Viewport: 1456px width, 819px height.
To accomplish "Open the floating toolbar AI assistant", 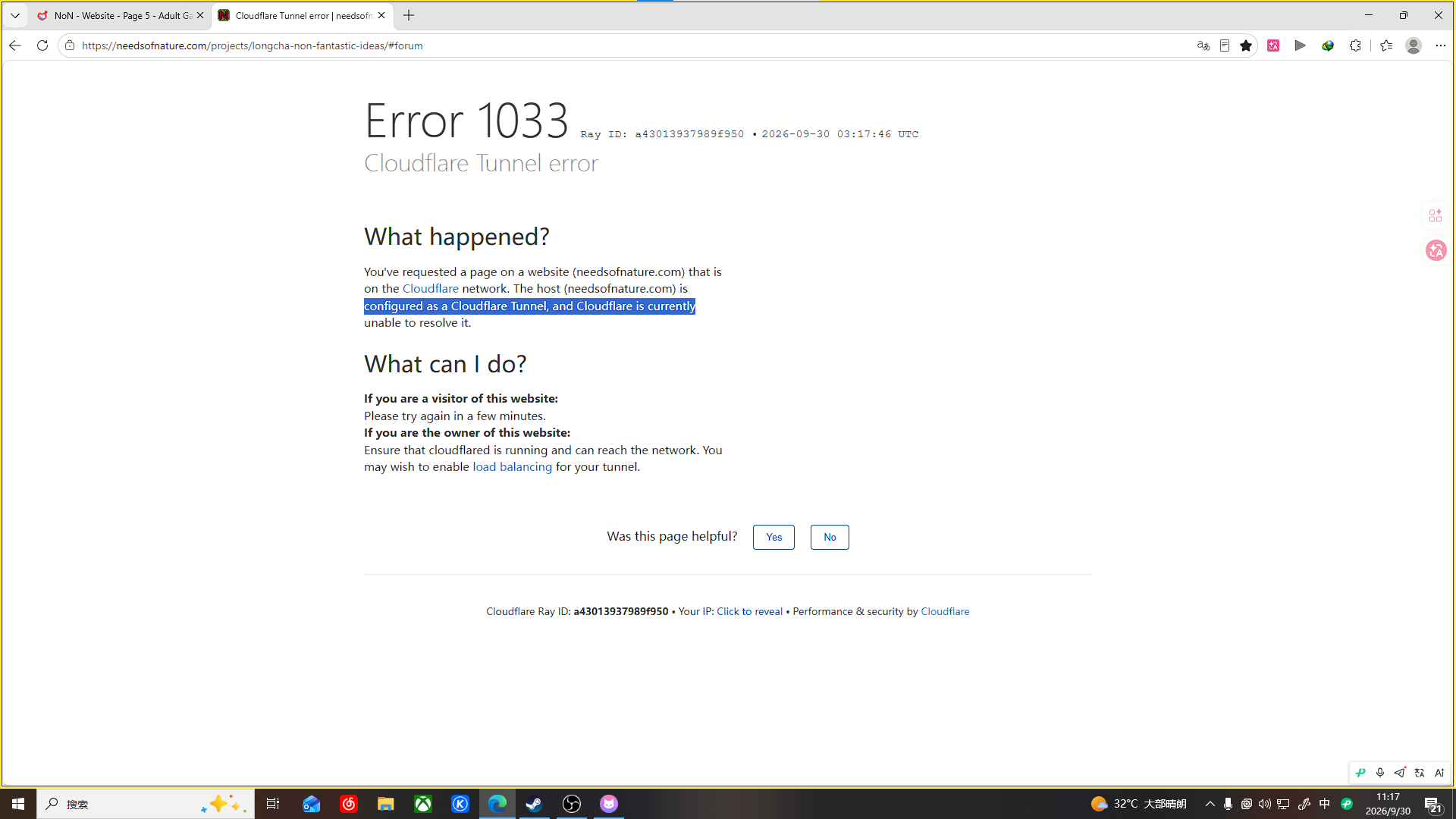I will (x=1439, y=773).
